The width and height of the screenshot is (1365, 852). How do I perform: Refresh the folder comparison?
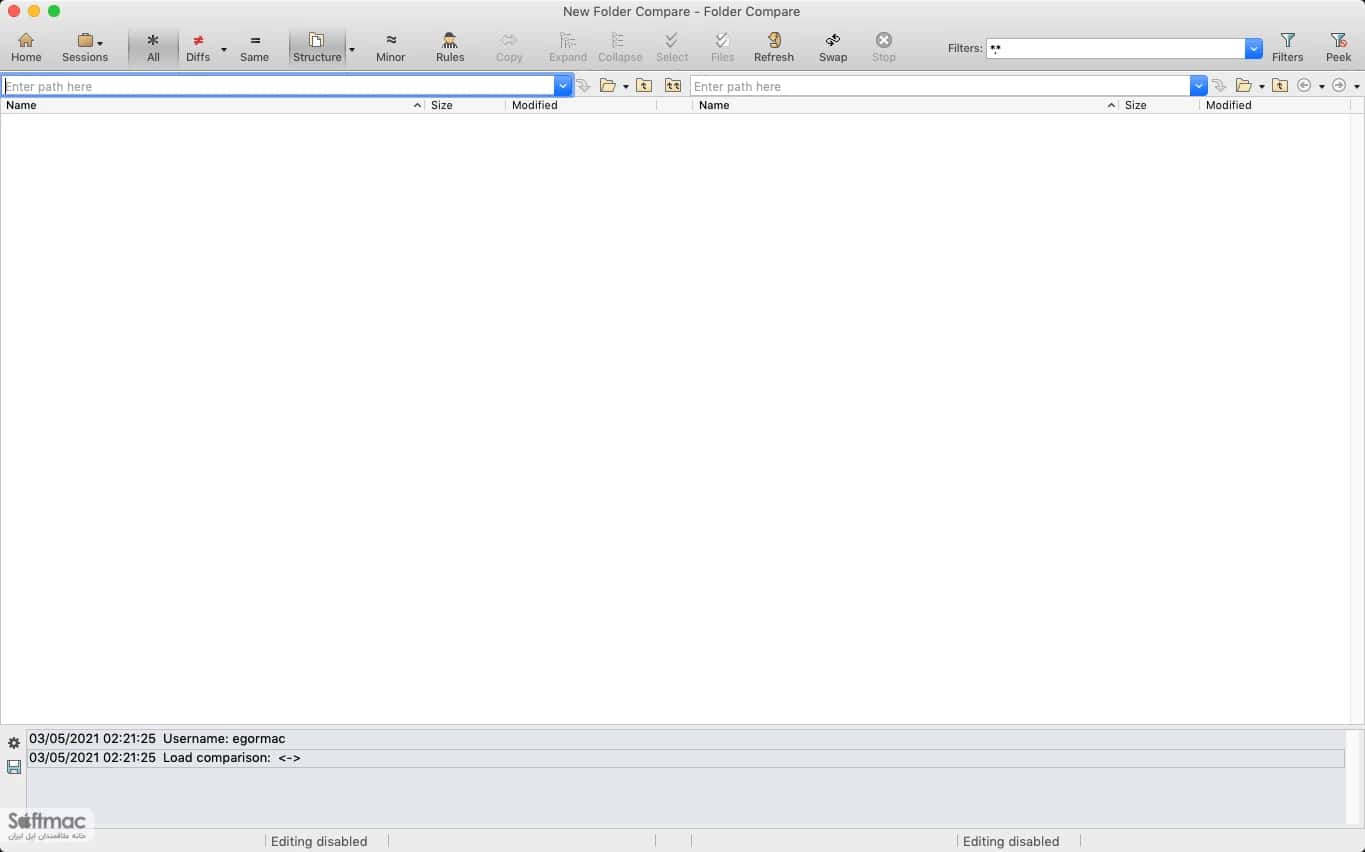click(774, 47)
